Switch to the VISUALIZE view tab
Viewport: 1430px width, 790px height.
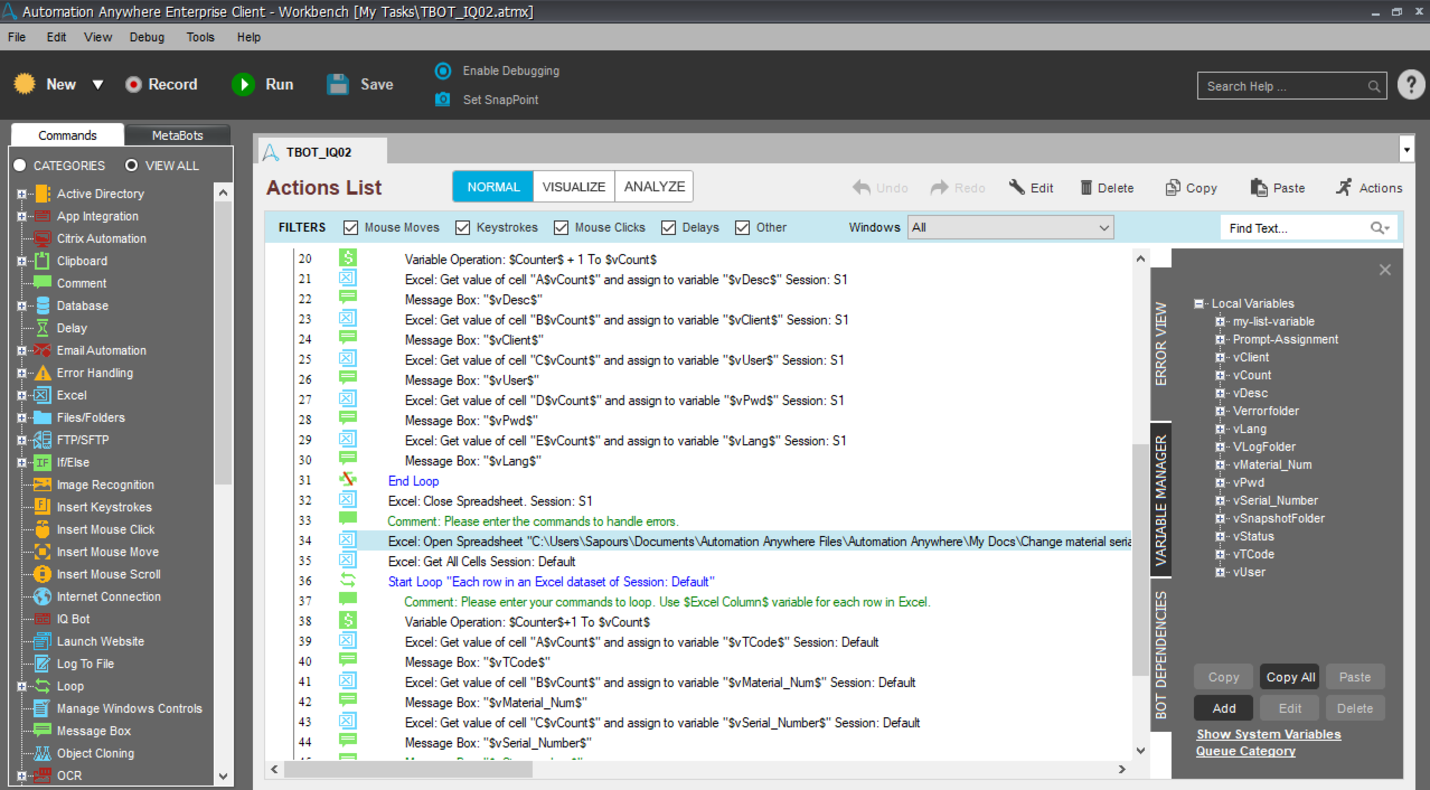point(574,187)
